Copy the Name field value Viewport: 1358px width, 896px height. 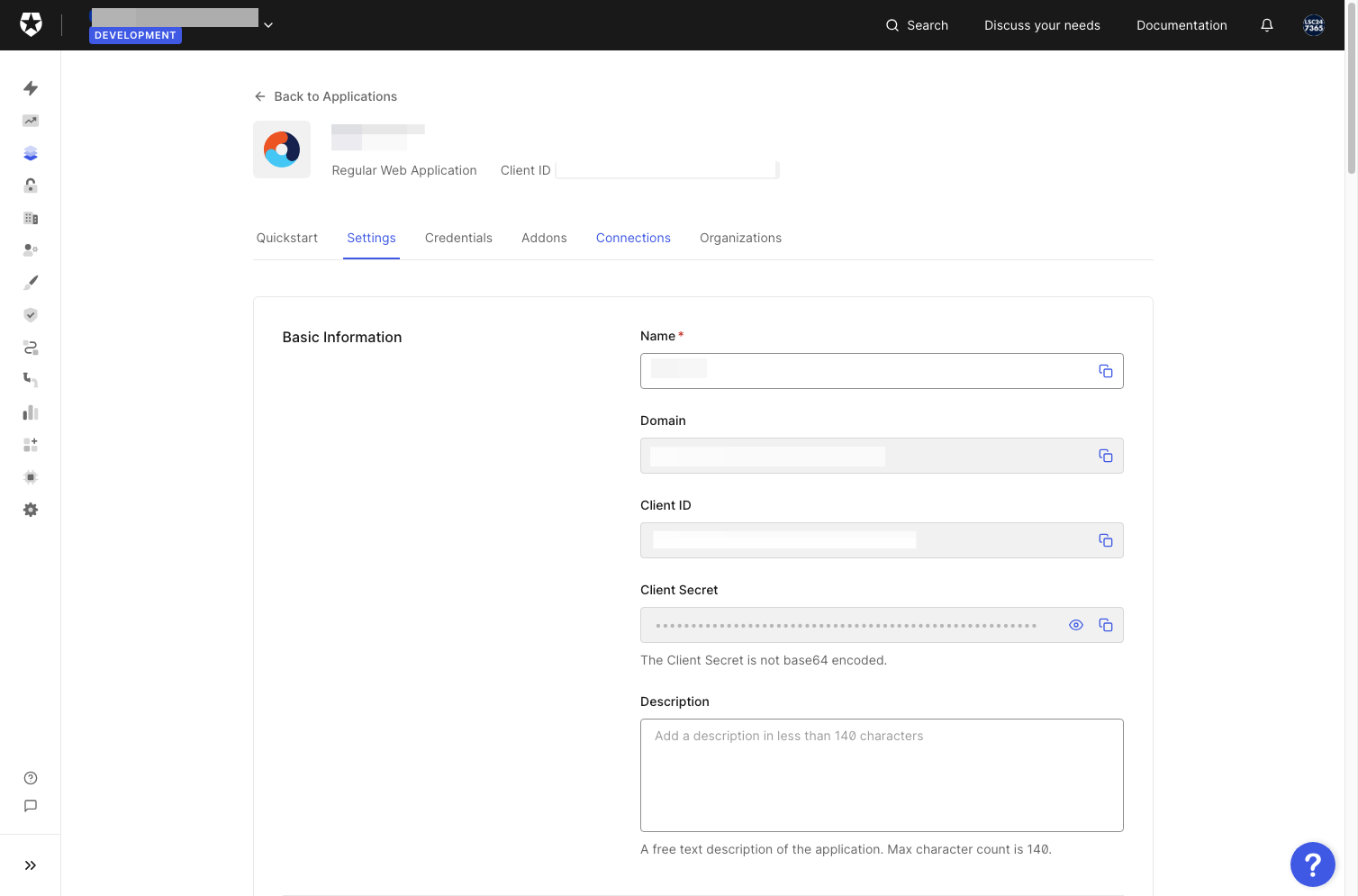pyautogui.click(x=1106, y=371)
